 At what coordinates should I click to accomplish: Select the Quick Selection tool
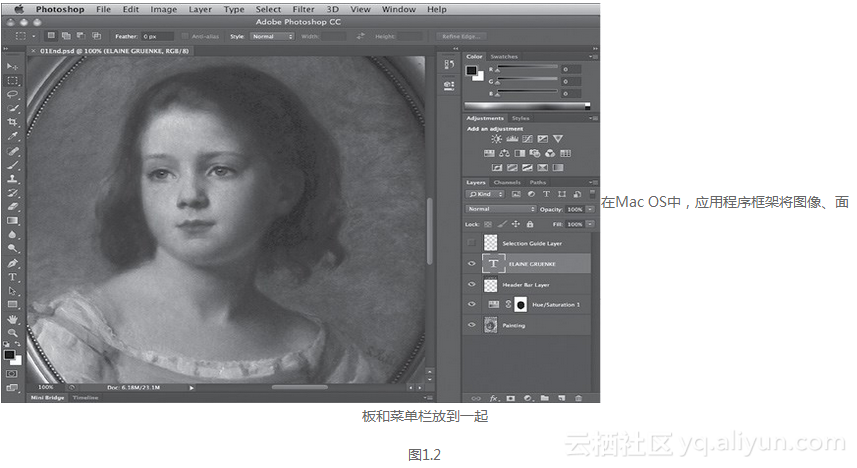coord(12,108)
